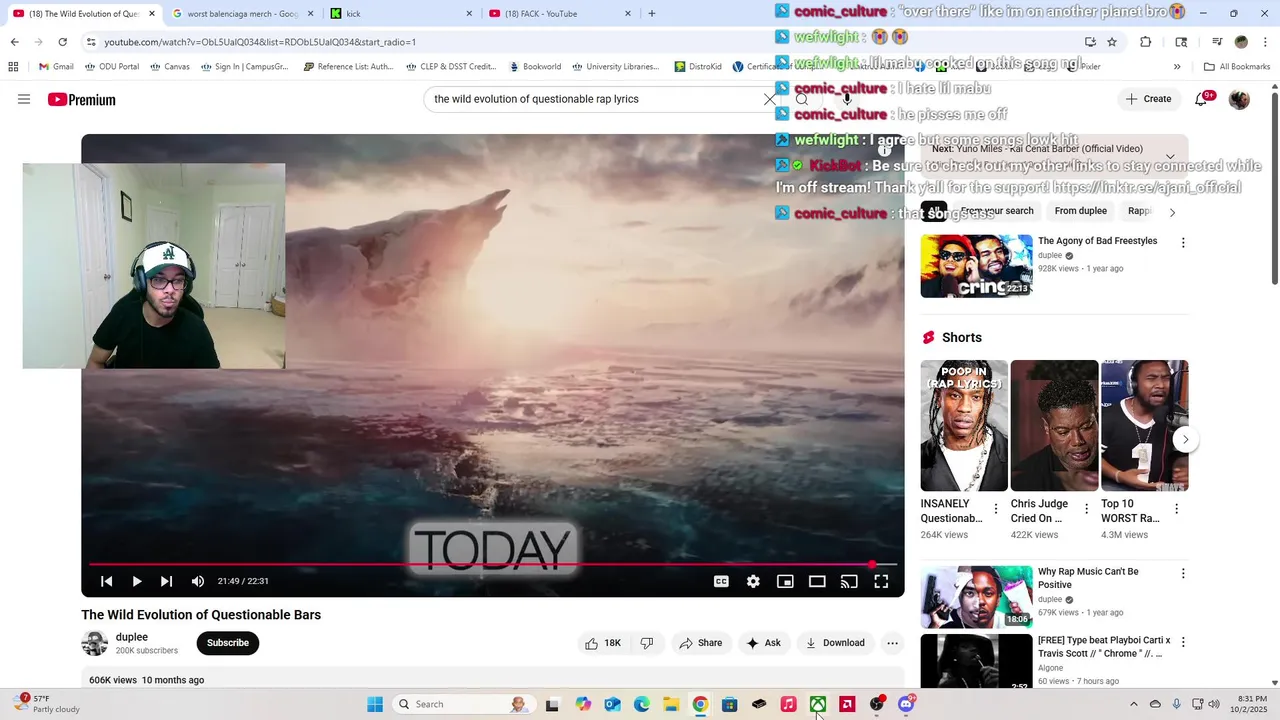1280x720 pixels.
Task: Open the DistroKid bookmark
Action: pos(698,67)
